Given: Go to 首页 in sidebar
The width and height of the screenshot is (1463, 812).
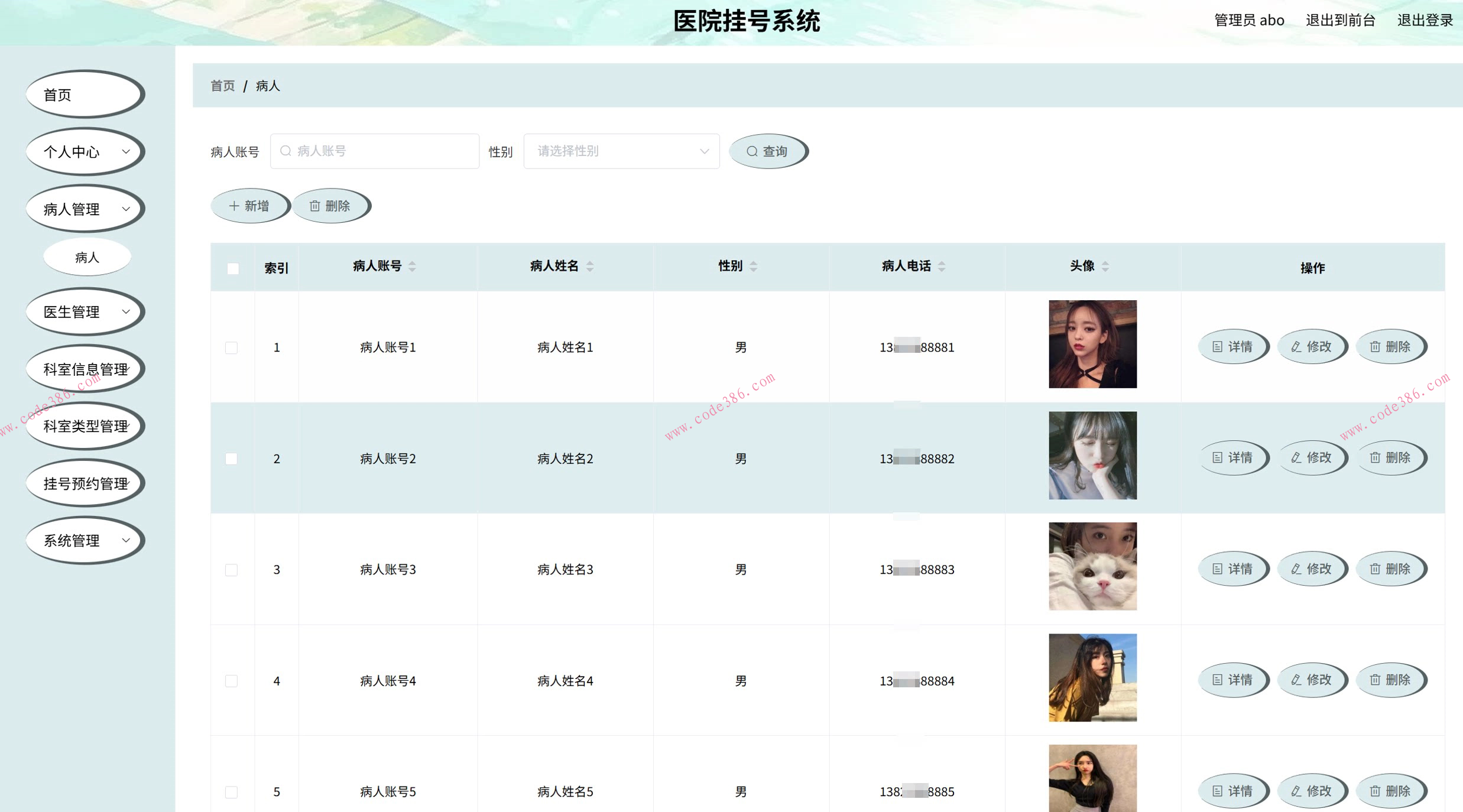Looking at the screenshot, I should tap(85, 95).
